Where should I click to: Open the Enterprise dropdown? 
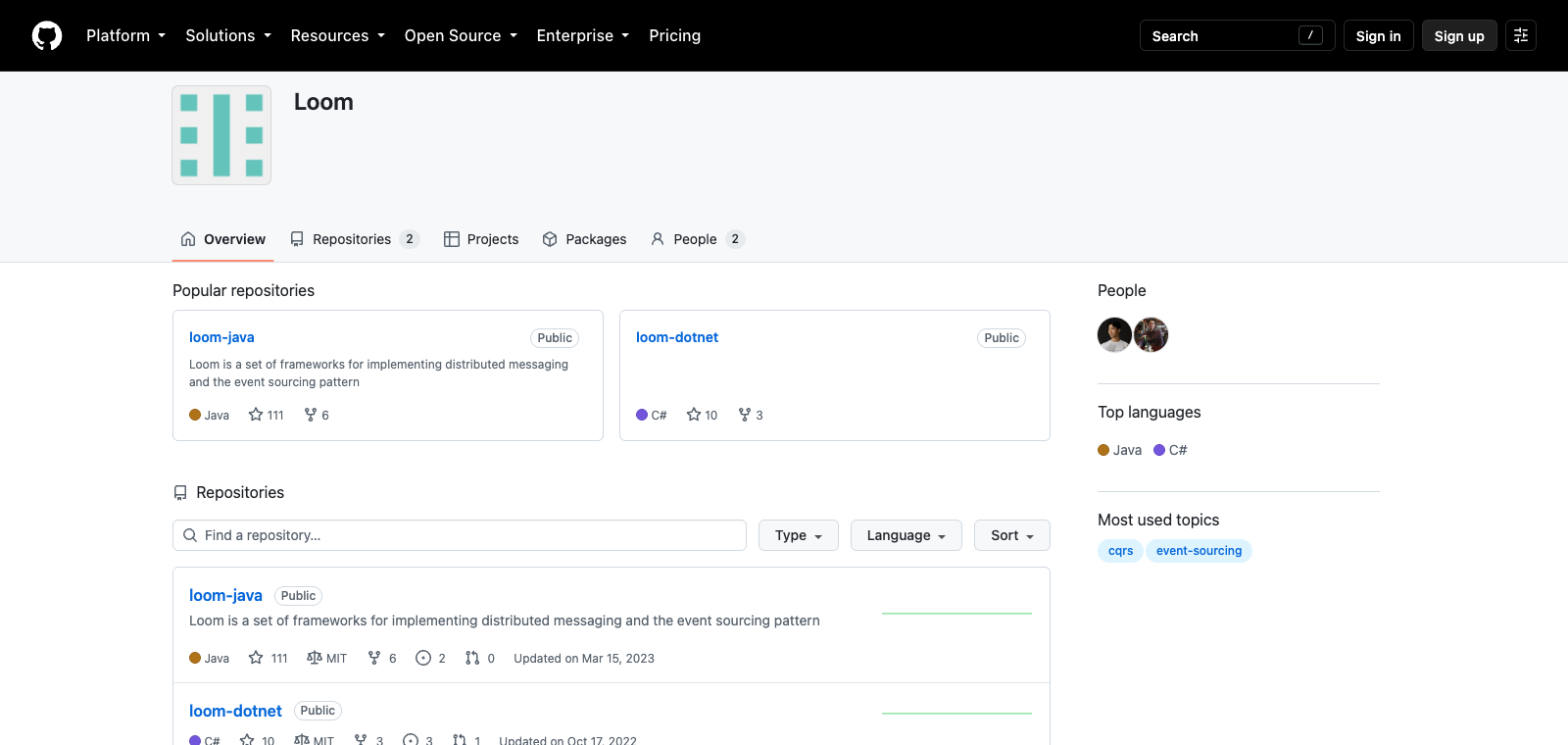pyautogui.click(x=583, y=35)
